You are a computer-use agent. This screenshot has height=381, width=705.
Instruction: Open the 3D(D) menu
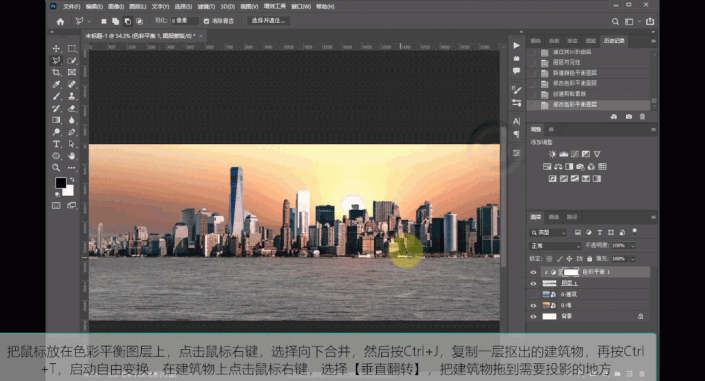tap(228, 7)
